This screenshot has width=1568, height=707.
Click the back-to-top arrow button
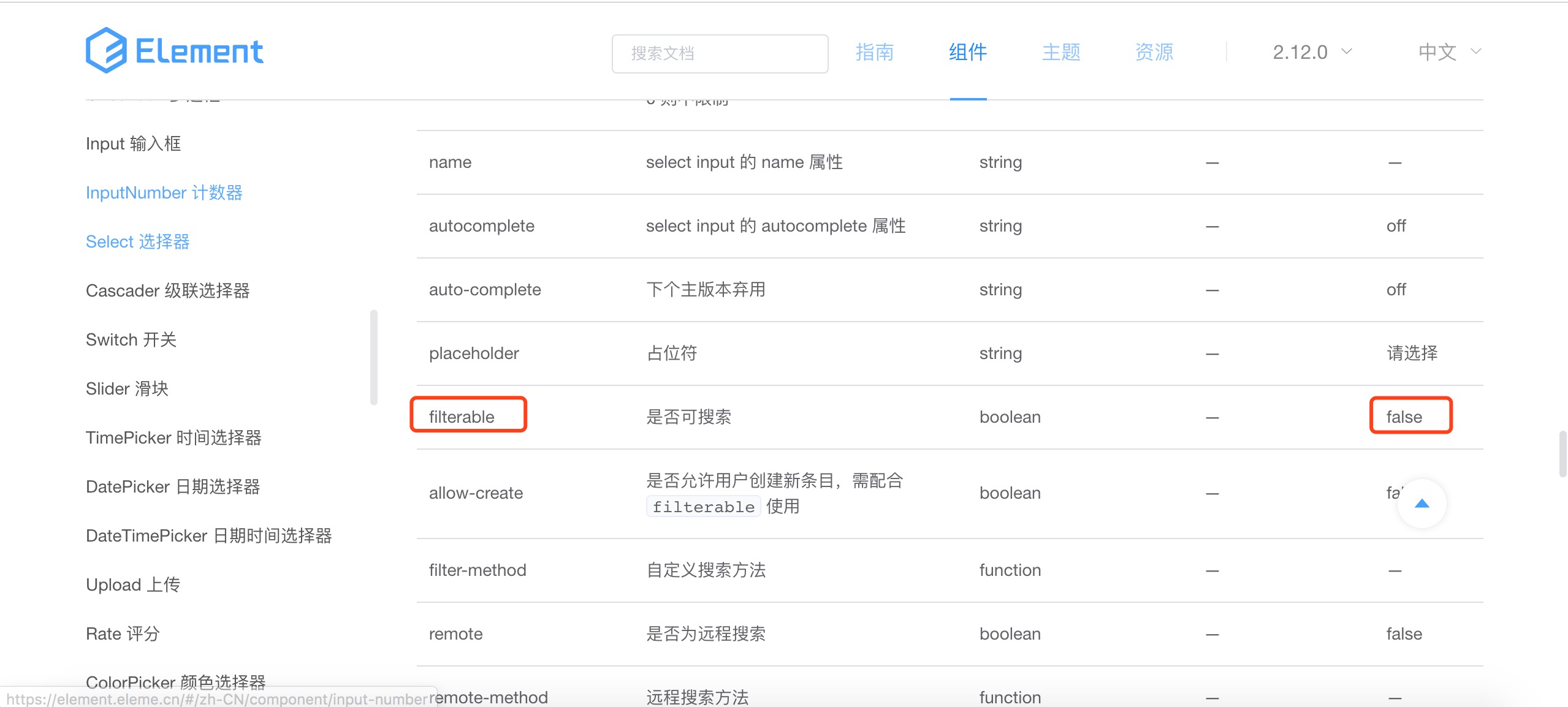1421,504
